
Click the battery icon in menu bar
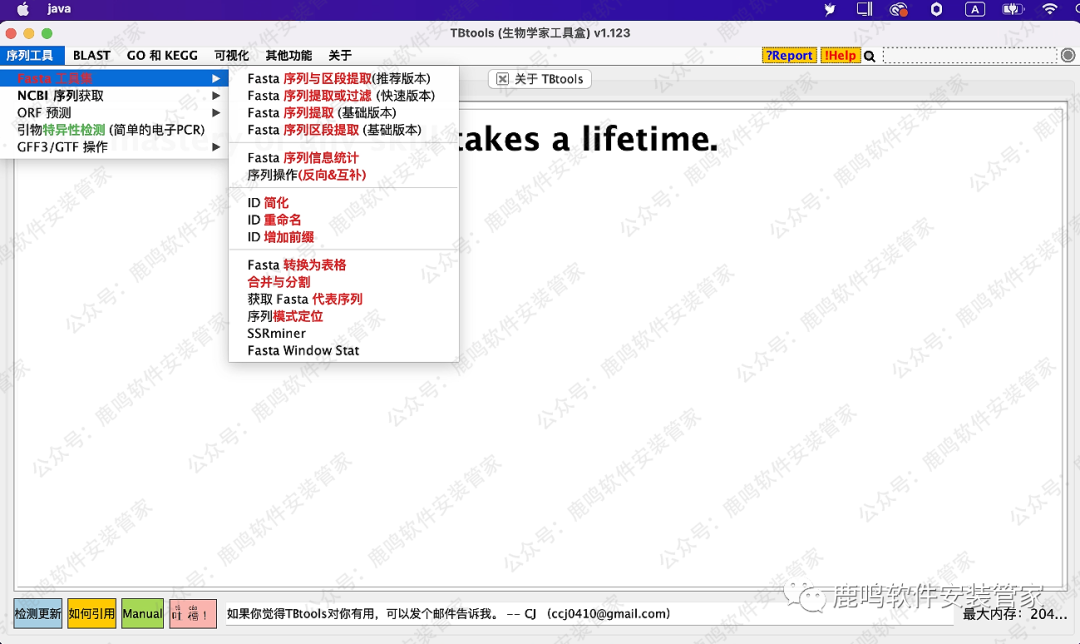[1011, 9]
